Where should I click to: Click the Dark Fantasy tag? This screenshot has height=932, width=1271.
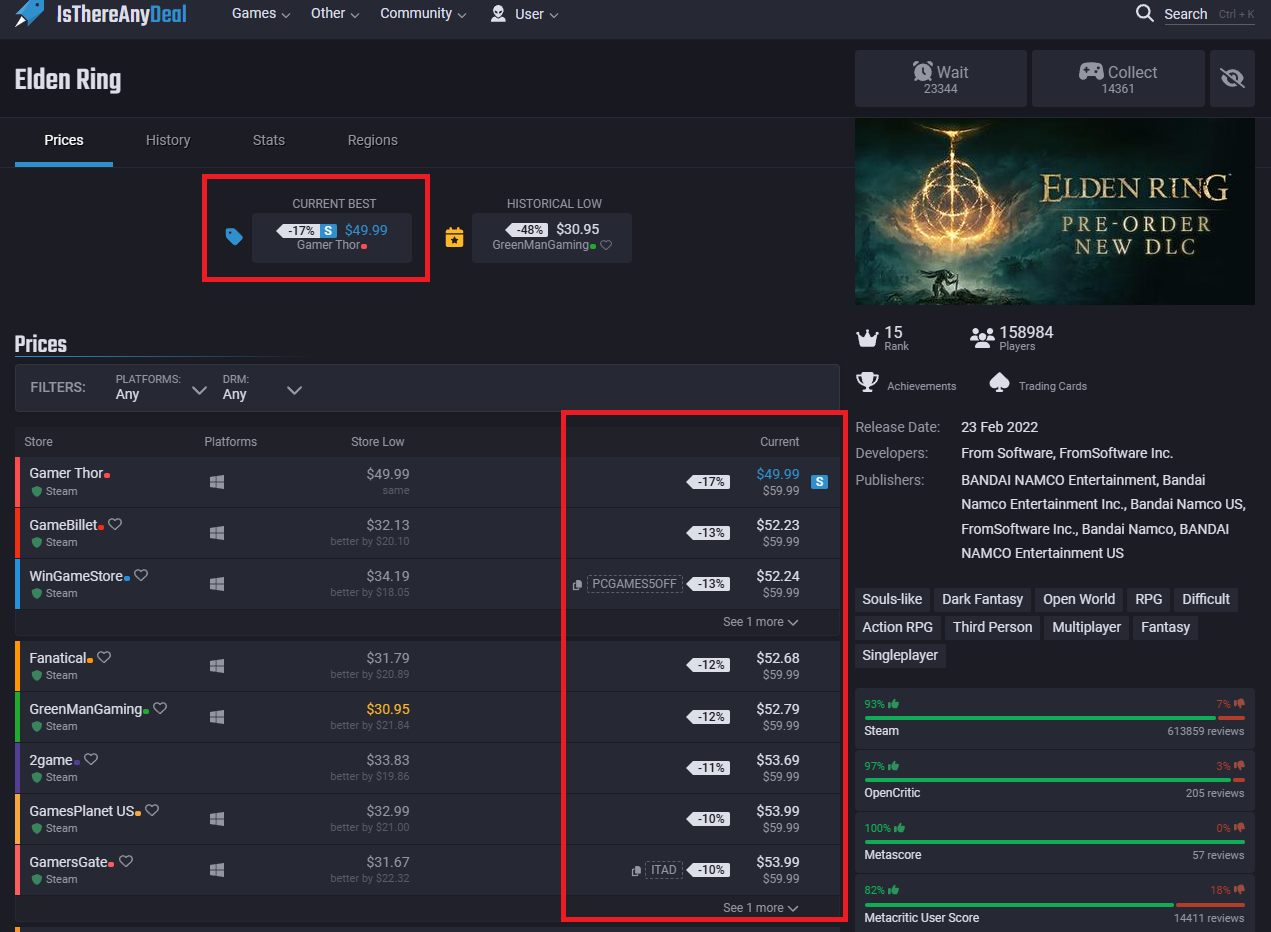983,599
